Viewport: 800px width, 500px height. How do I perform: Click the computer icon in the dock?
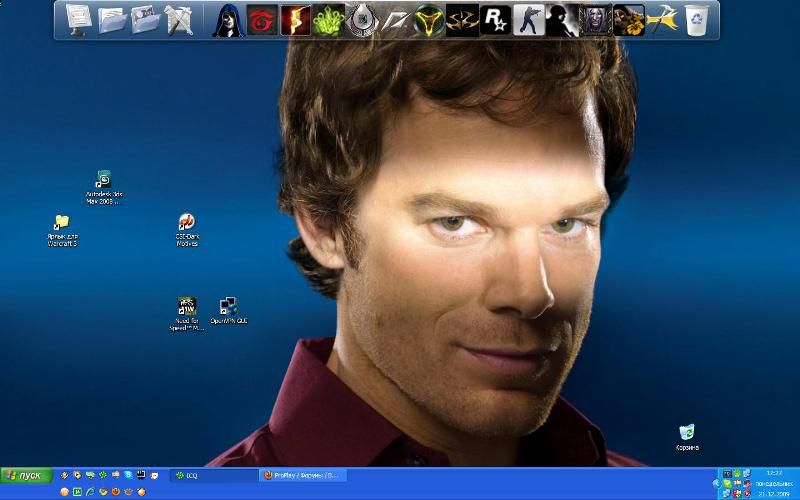[x=78, y=19]
